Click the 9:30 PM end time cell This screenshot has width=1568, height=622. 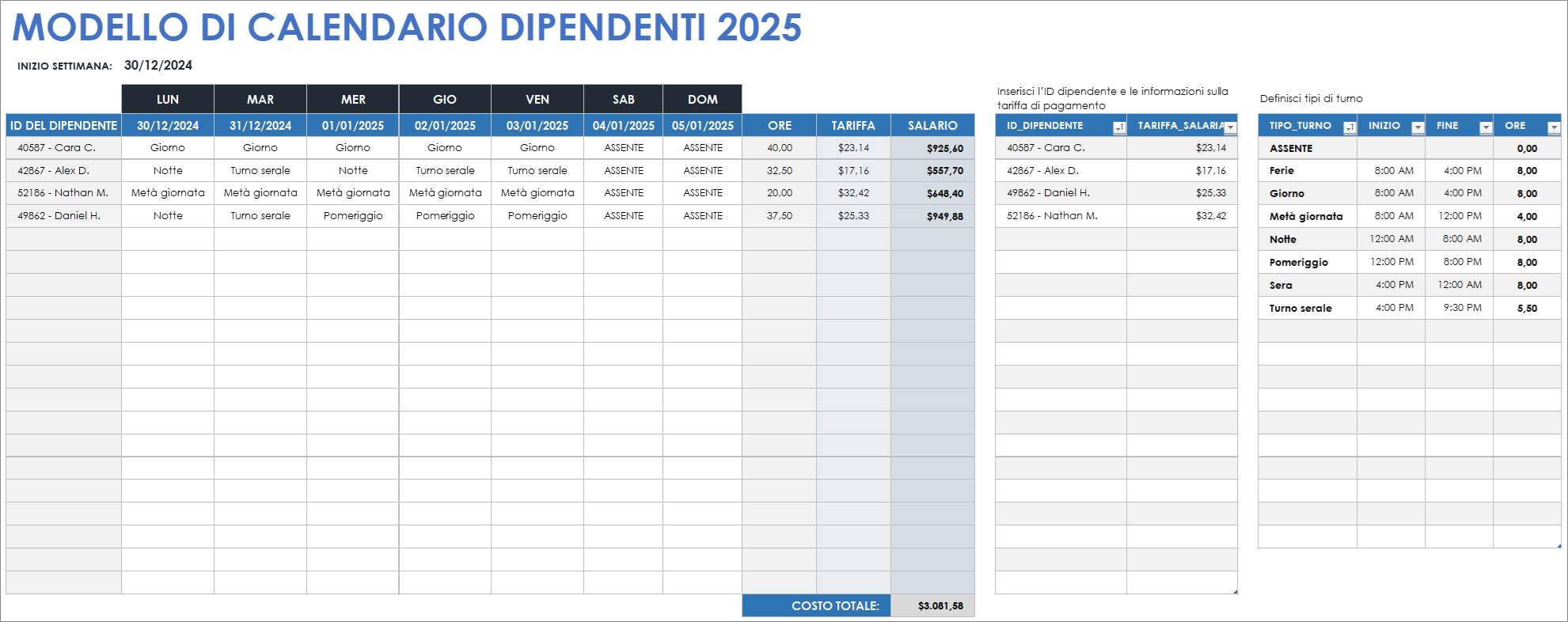1459,308
